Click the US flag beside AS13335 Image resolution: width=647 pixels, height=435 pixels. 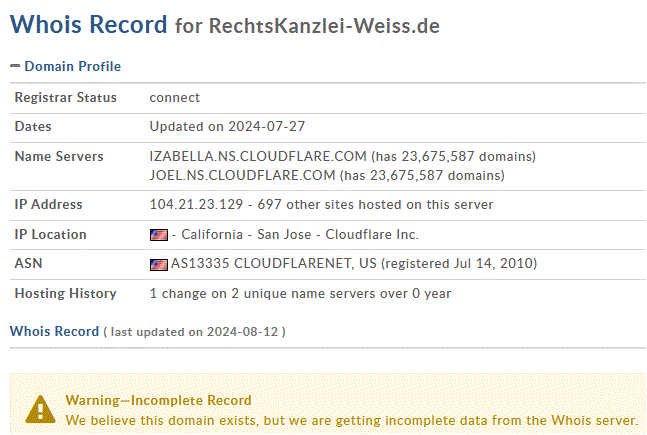[x=159, y=265]
